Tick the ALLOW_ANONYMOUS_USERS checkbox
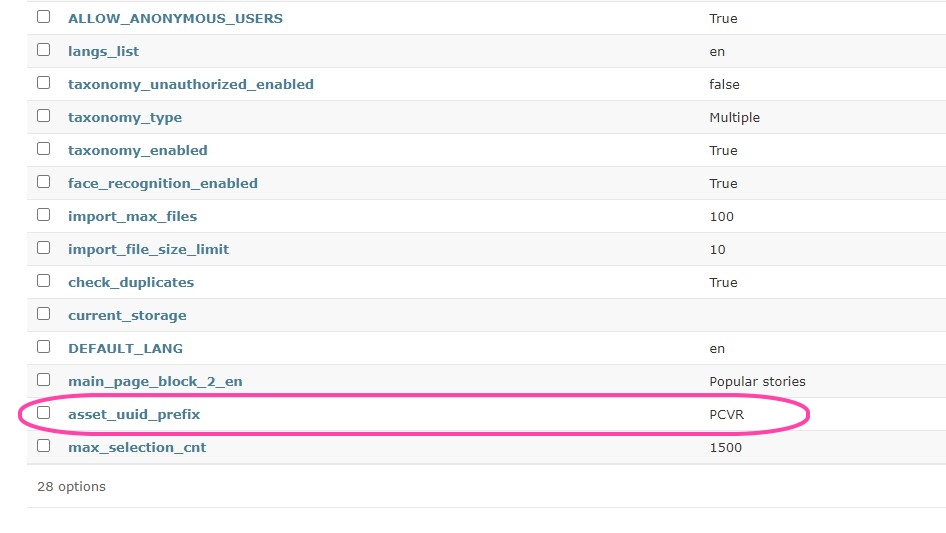This screenshot has height=533, width=946. coord(43,17)
